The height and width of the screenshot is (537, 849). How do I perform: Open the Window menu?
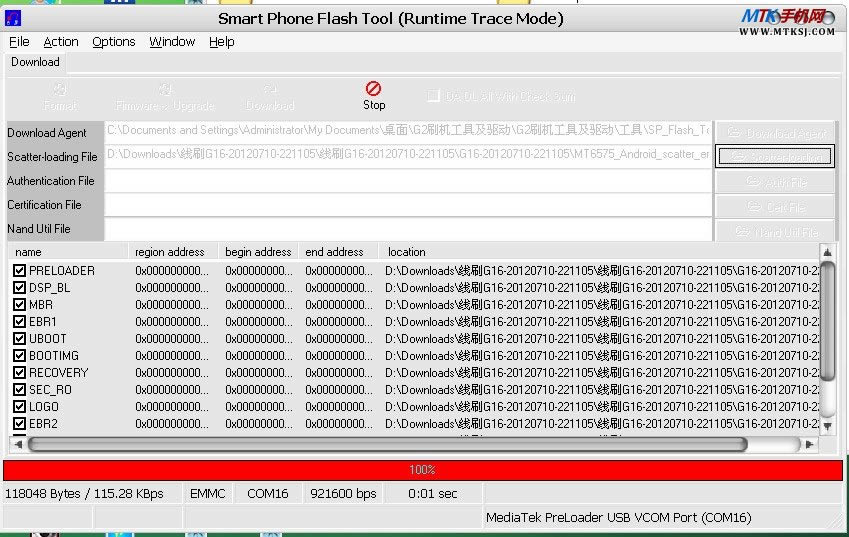click(172, 42)
